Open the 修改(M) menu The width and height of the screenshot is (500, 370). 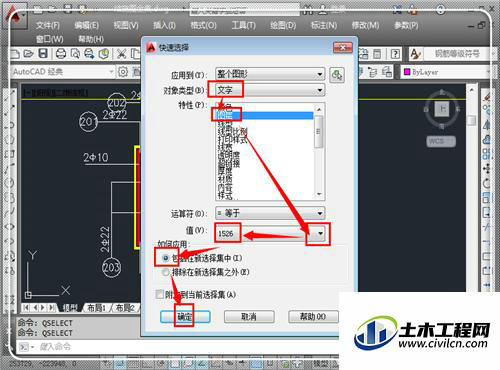[x=365, y=25]
